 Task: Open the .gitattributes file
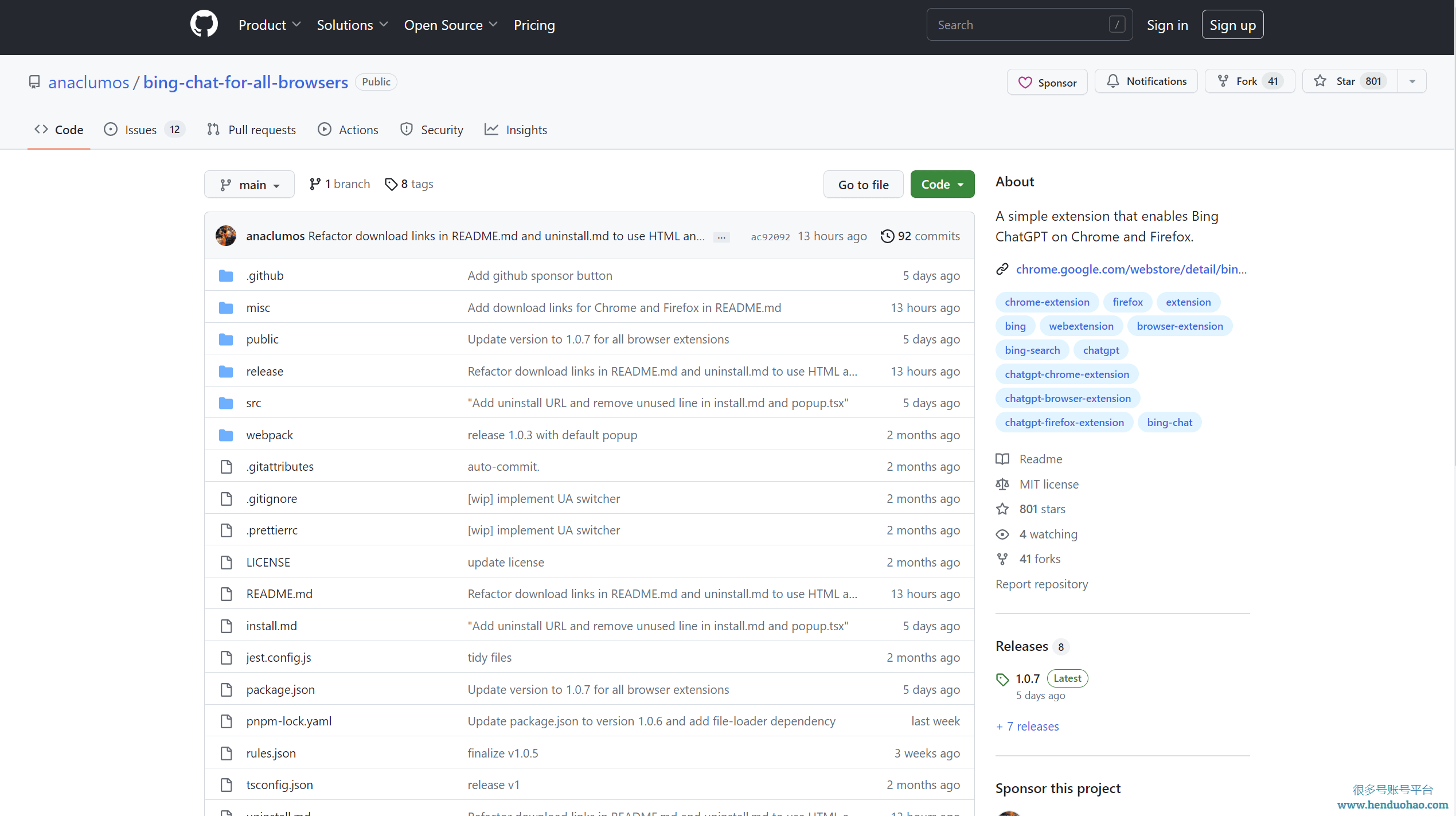tap(280, 467)
